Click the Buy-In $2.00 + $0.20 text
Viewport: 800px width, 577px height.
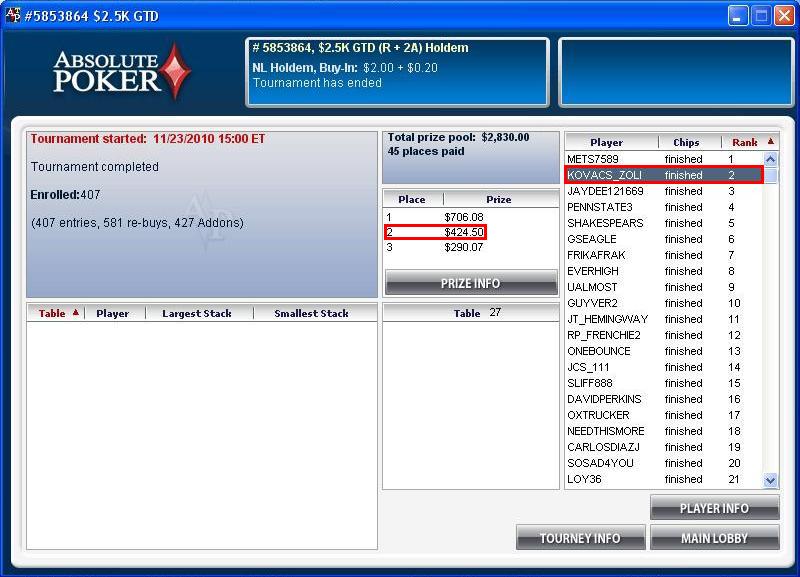[x=345, y=68]
